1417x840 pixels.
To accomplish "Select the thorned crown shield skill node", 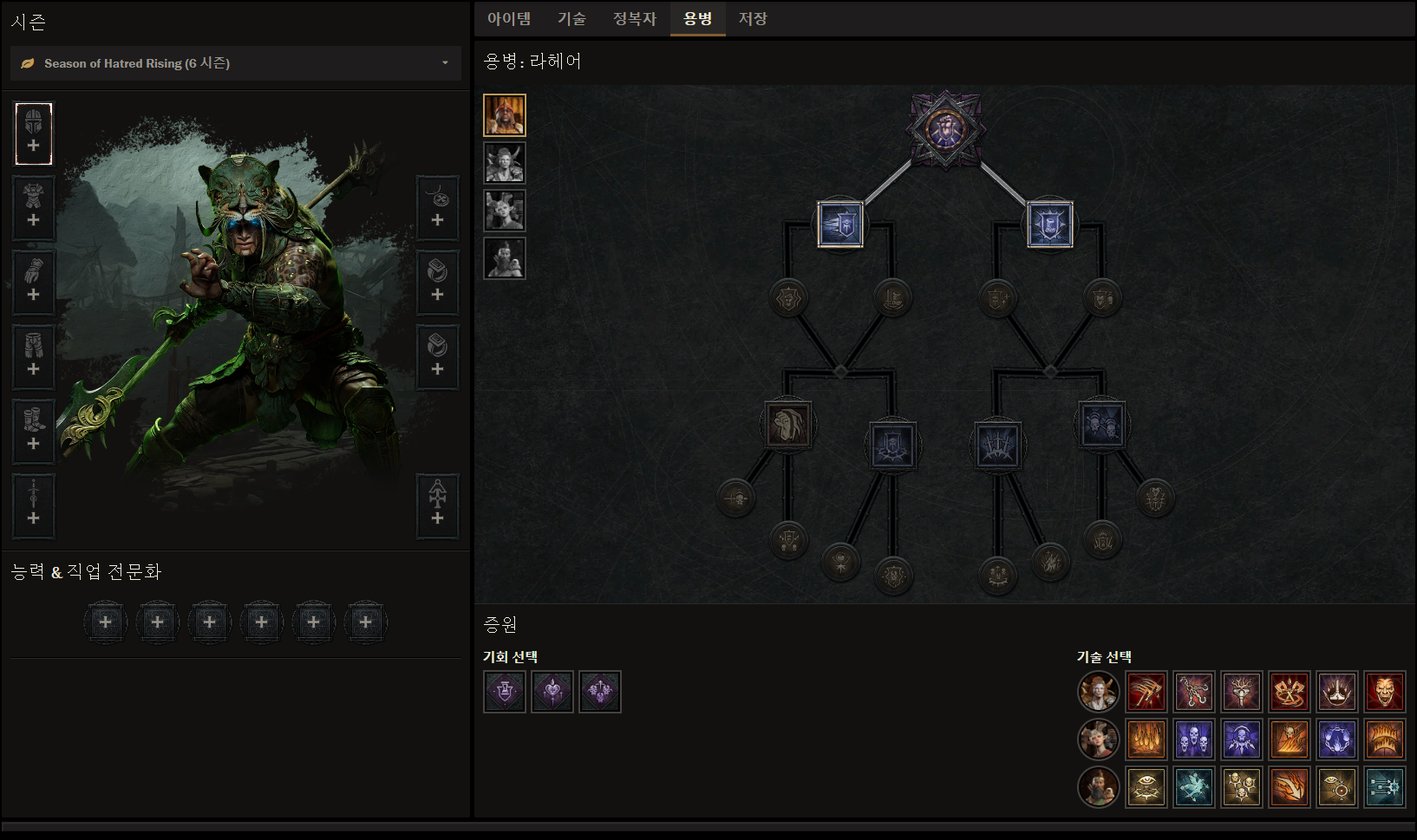I will (893, 446).
